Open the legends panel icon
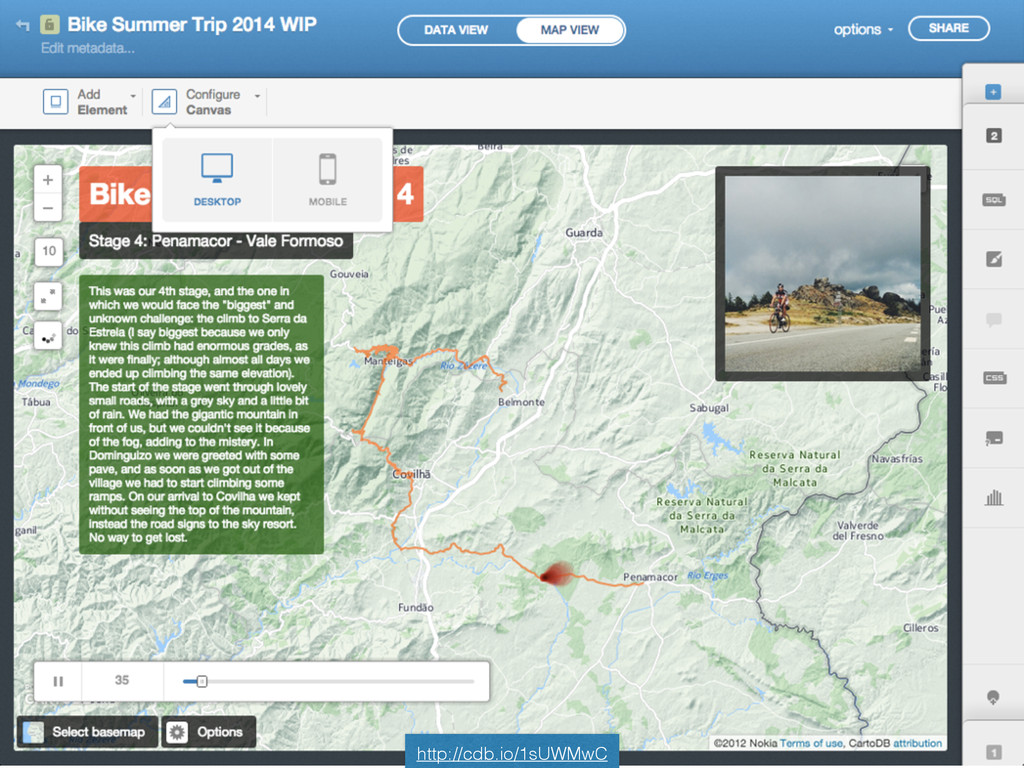The image size is (1024, 768). tap(994, 438)
